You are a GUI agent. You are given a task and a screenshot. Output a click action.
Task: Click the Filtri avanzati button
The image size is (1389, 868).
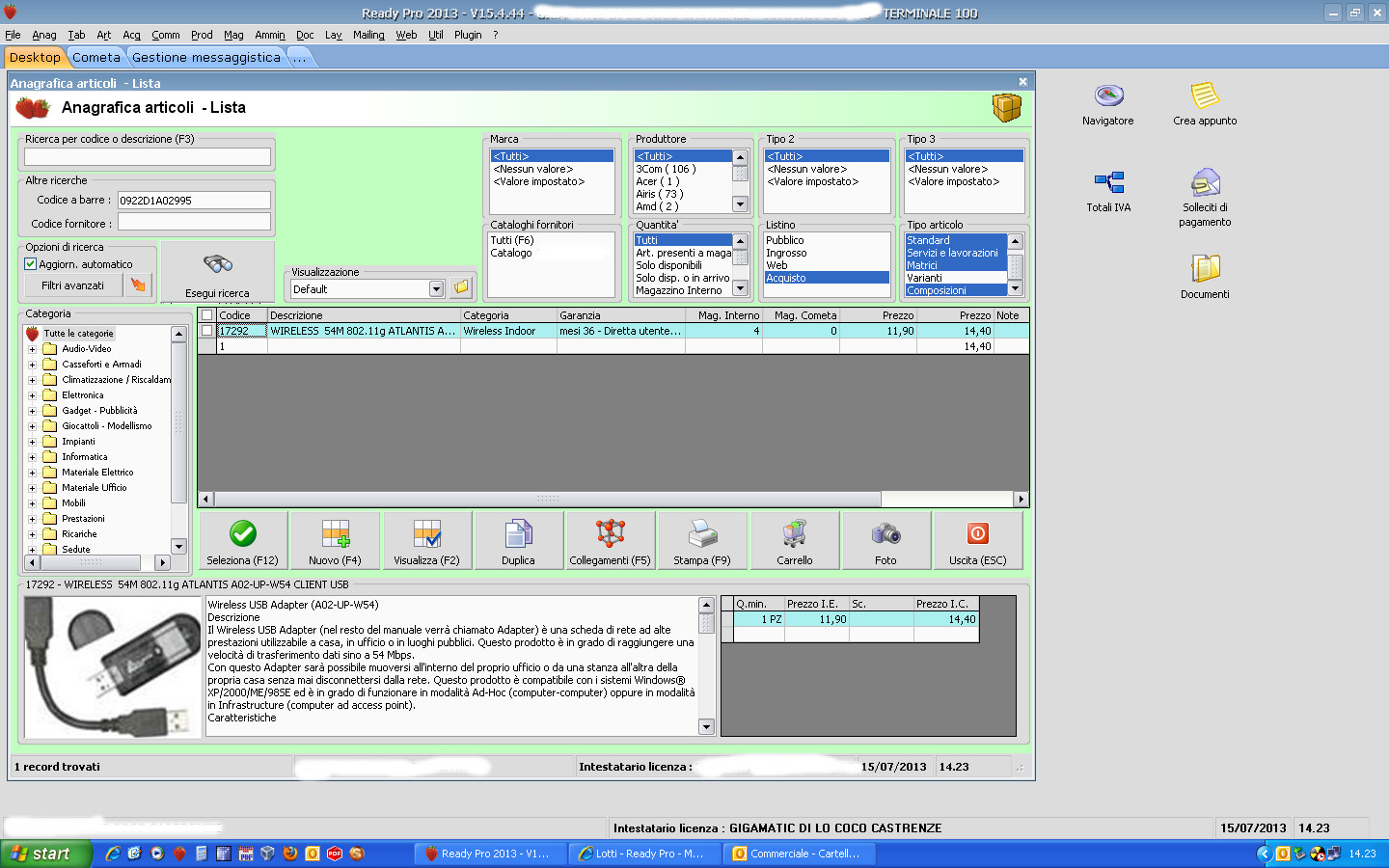(72, 285)
